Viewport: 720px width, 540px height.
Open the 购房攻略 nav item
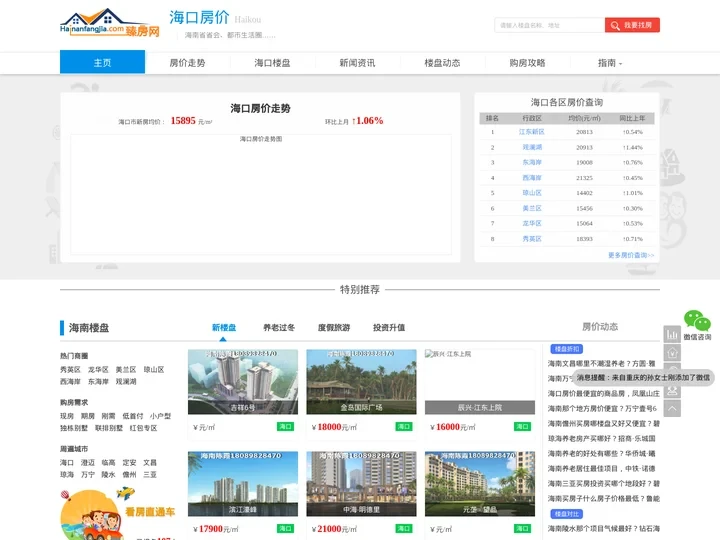527,63
